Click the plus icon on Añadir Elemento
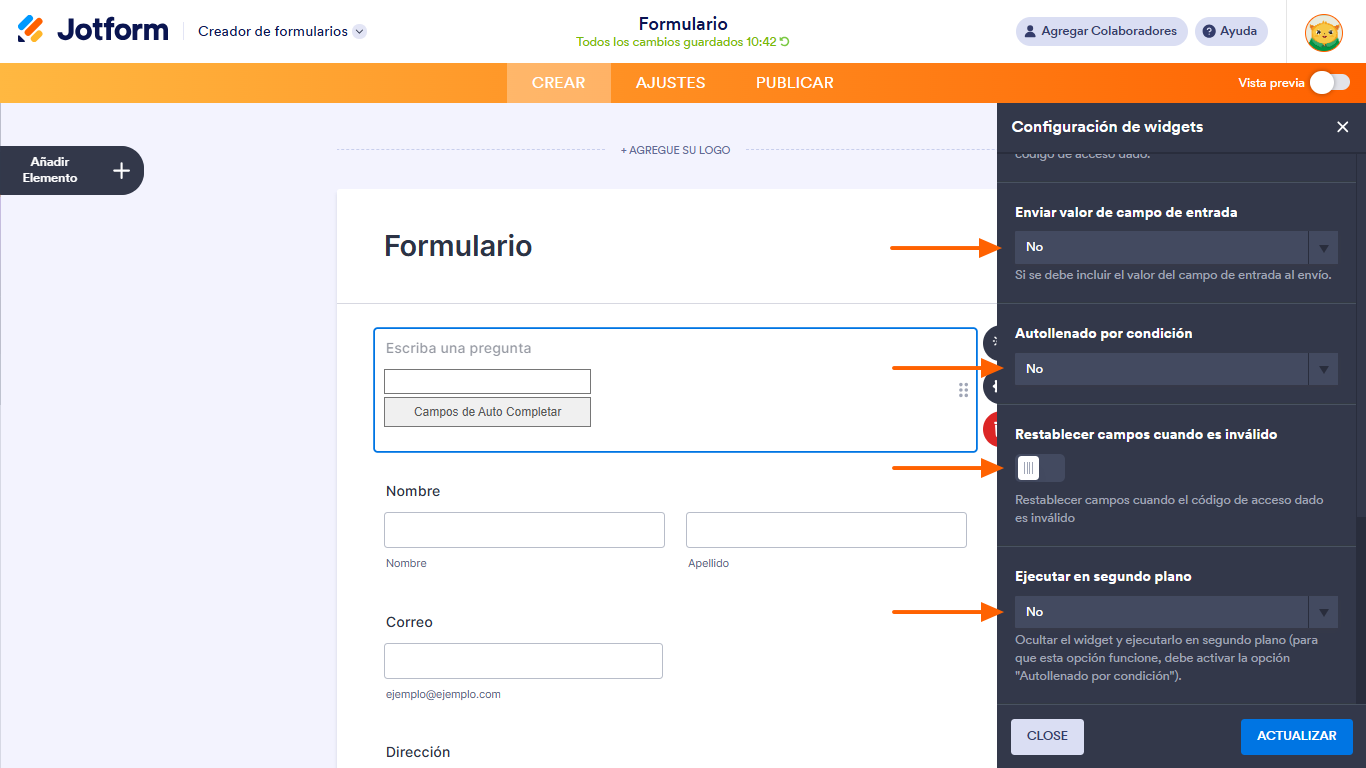The height and width of the screenshot is (768, 1366). click(x=119, y=170)
